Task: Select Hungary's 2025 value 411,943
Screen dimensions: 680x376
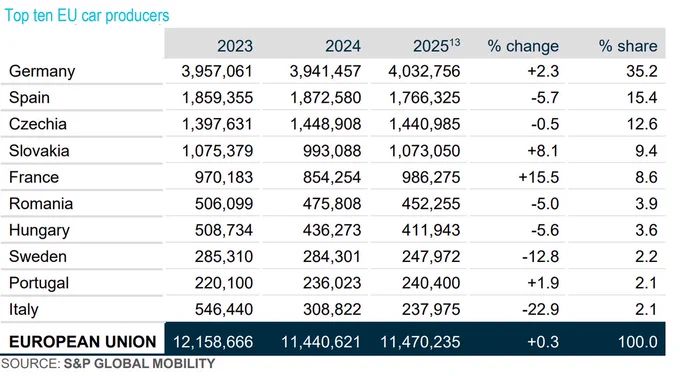Action: pyautogui.click(x=431, y=230)
